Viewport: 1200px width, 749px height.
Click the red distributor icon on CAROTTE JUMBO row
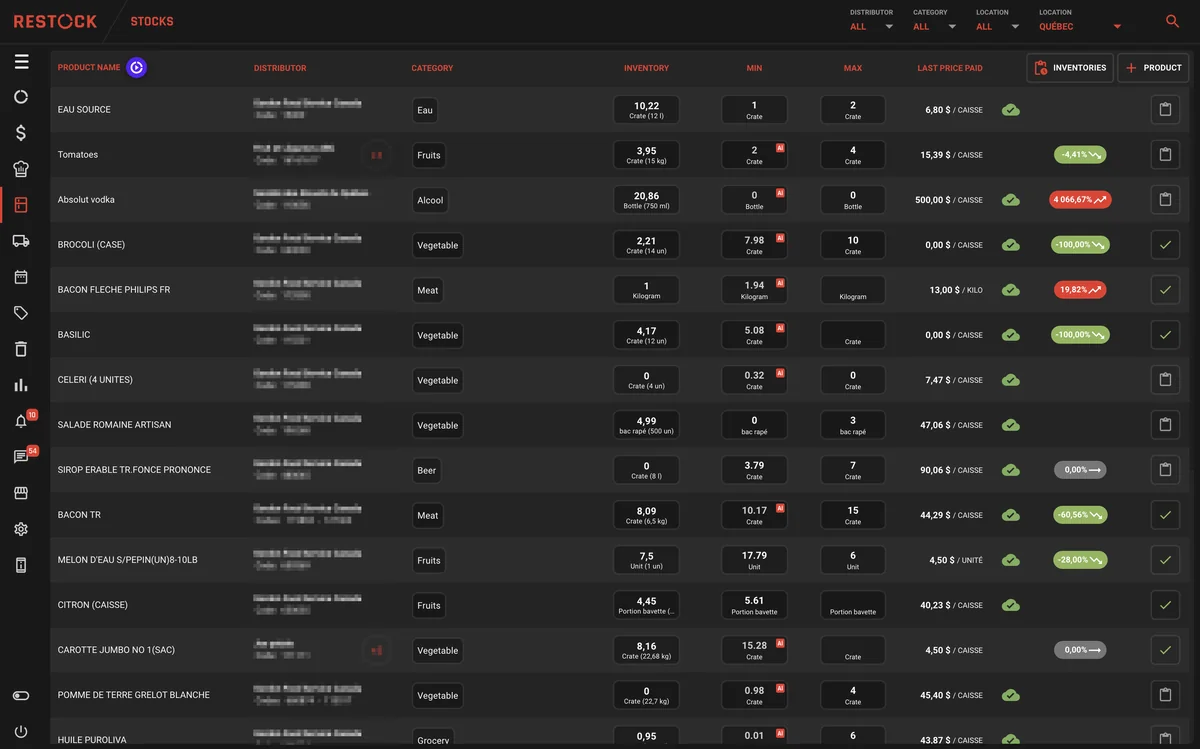377,650
